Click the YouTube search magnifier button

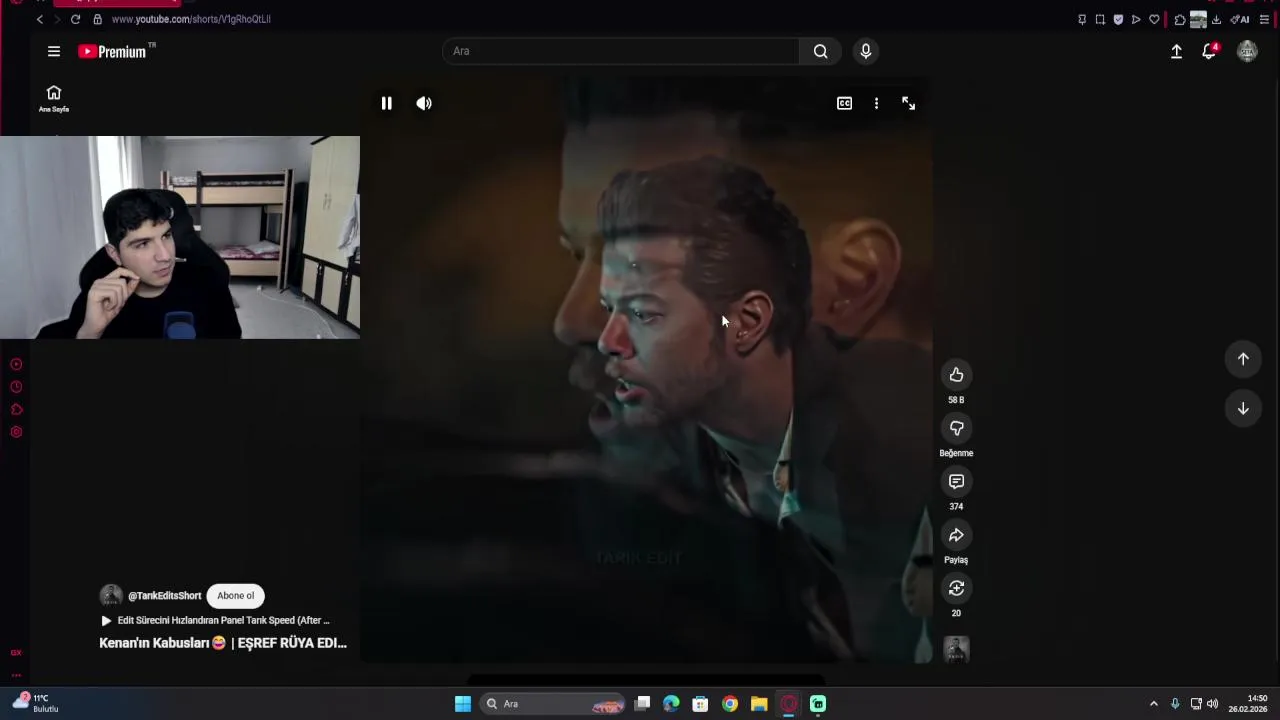820,51
